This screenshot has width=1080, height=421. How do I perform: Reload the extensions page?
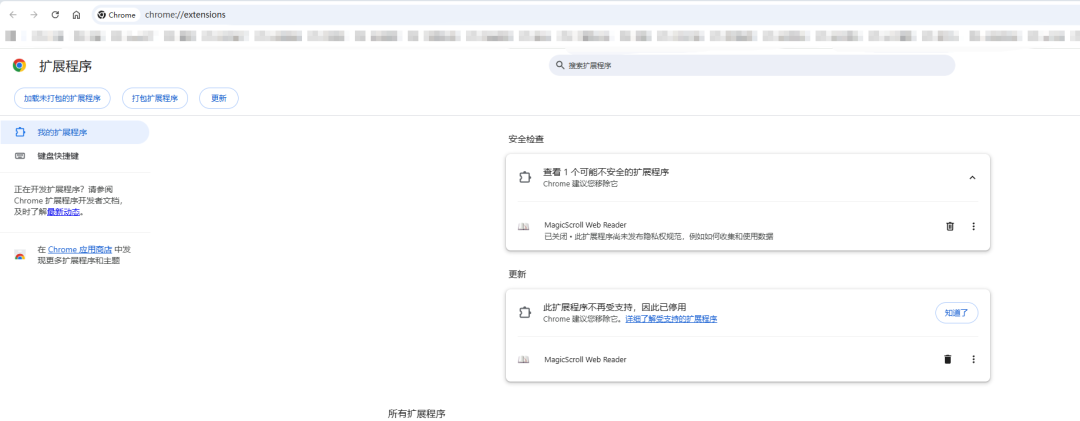pos(55,15)
